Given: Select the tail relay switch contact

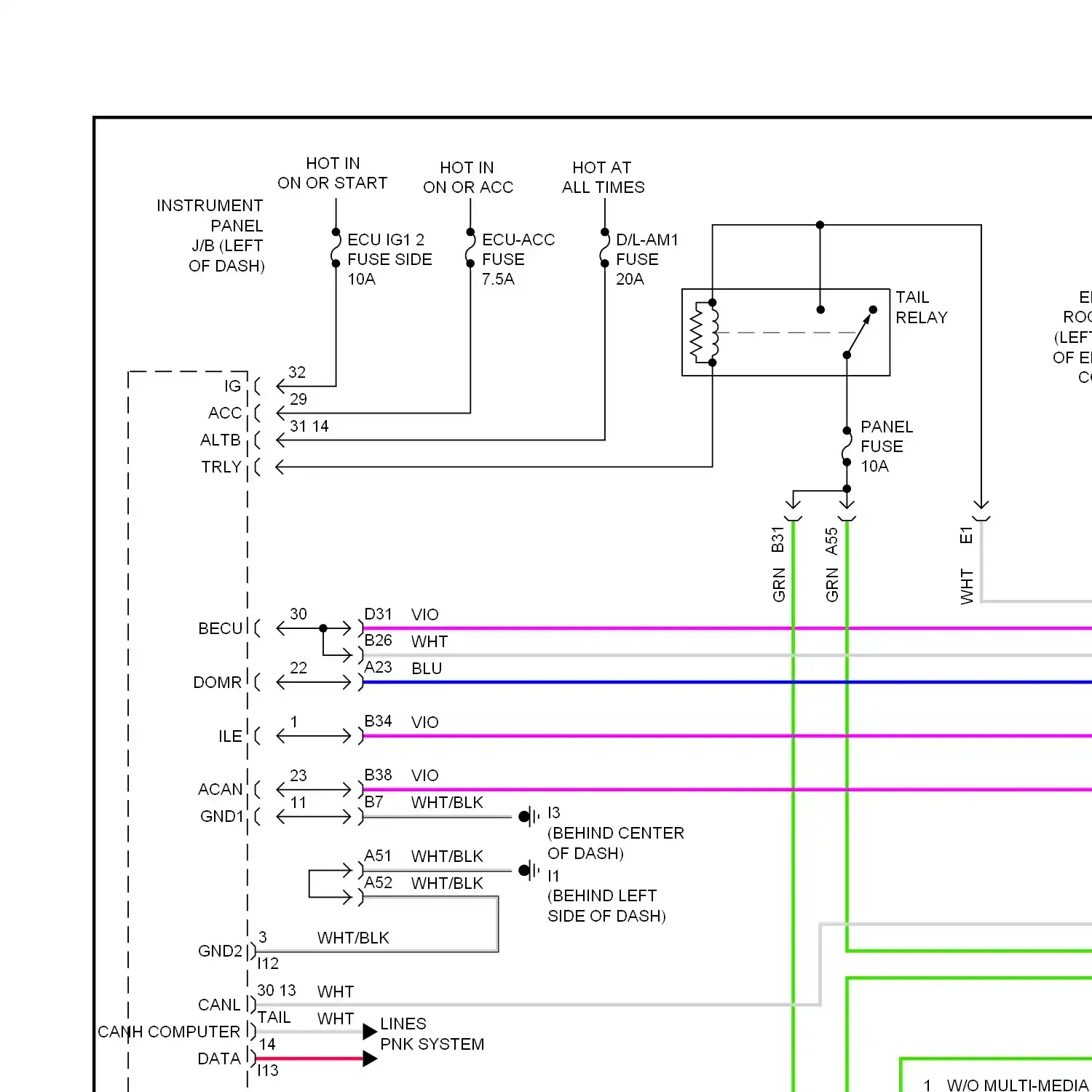Looking at the screenshot, I should pyautogui.click(x=860, y=332).
